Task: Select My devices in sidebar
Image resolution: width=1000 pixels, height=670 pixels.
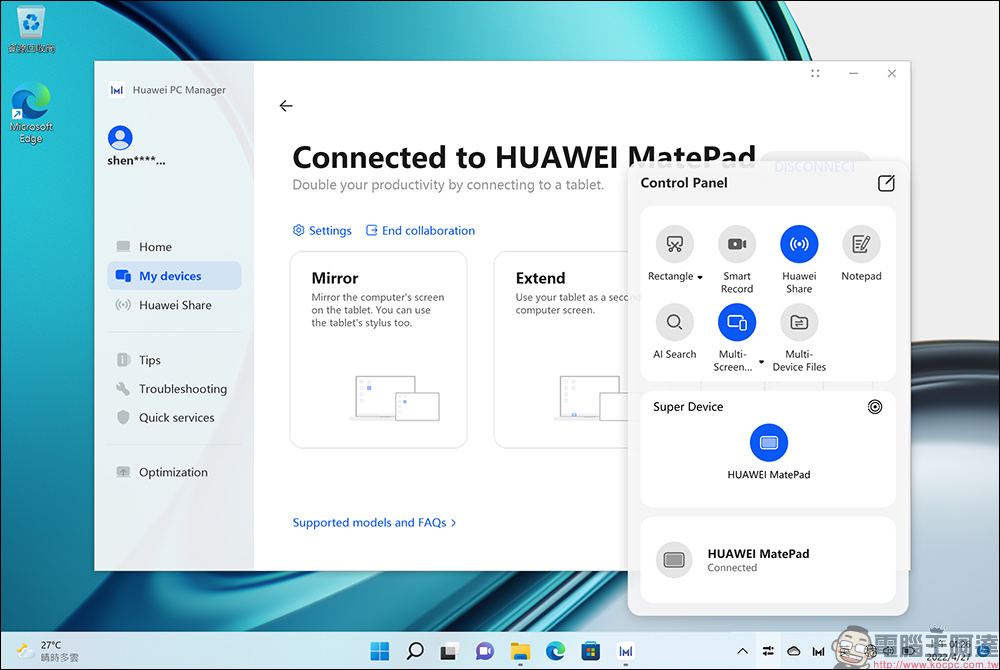Action: (174, 275)
